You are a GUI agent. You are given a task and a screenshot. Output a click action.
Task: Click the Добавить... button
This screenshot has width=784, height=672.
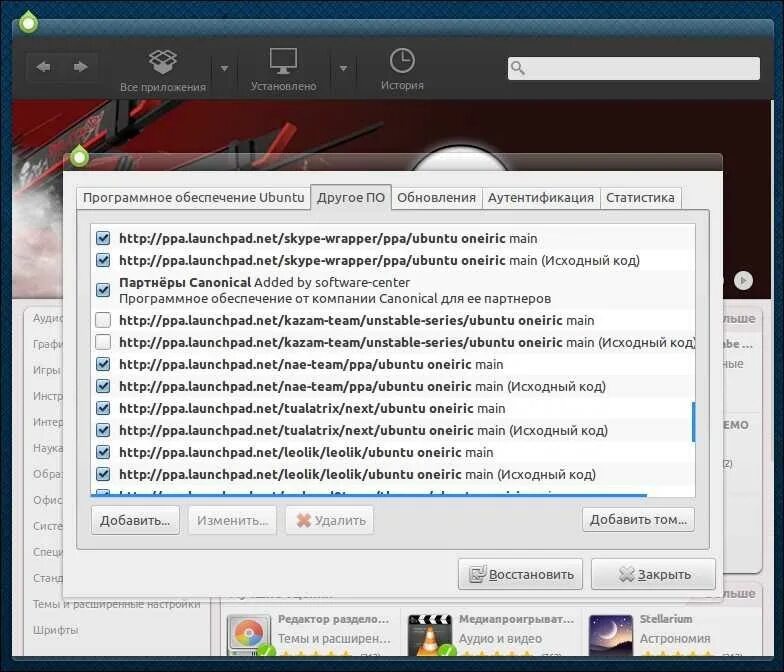pyautogui.click(x=135, y=520)
